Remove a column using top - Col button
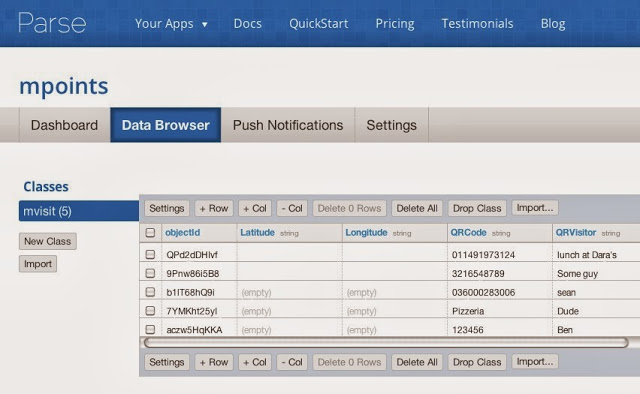This screenshot has height=394, width=640. [292, 208]
